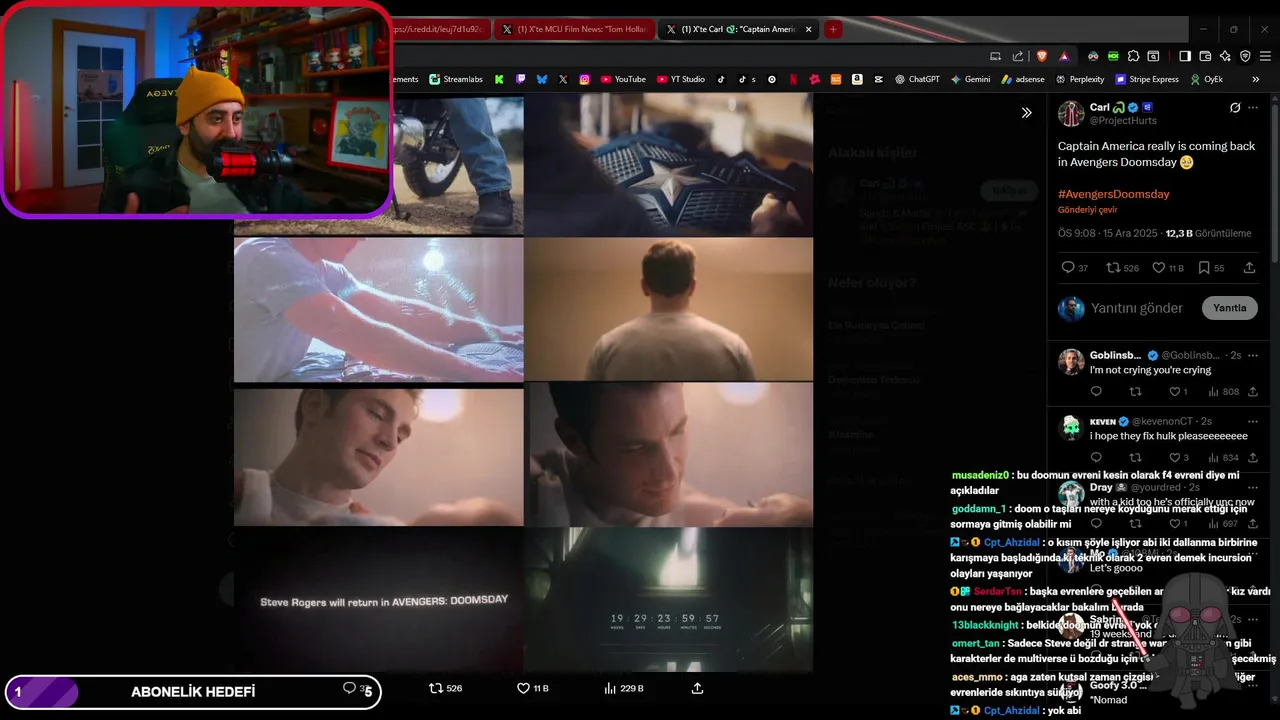Open a new browser tab
This screenshot has height=720, width=1280.
click(833, 29)
